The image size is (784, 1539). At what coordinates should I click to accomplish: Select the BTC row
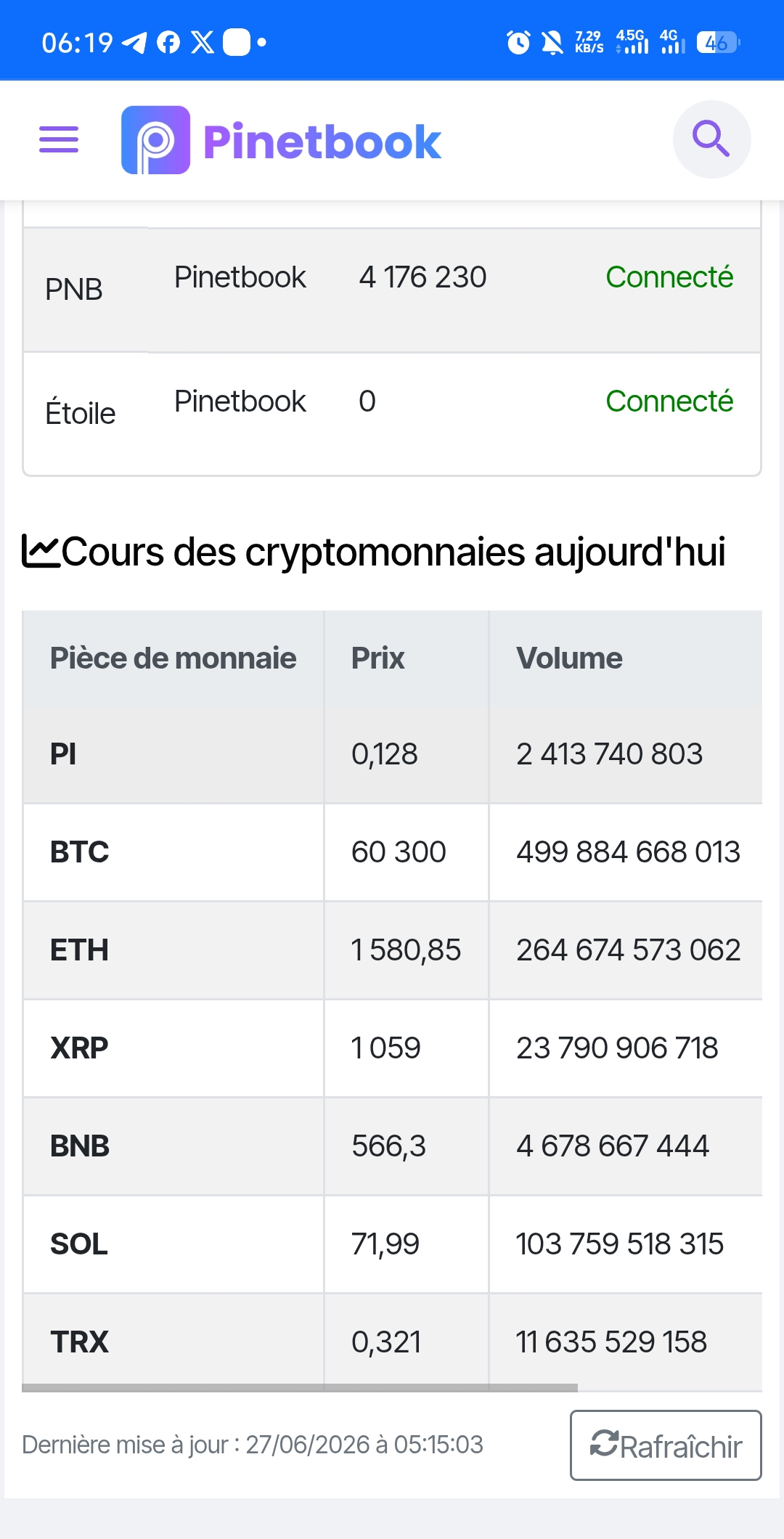tap(392, 852)
